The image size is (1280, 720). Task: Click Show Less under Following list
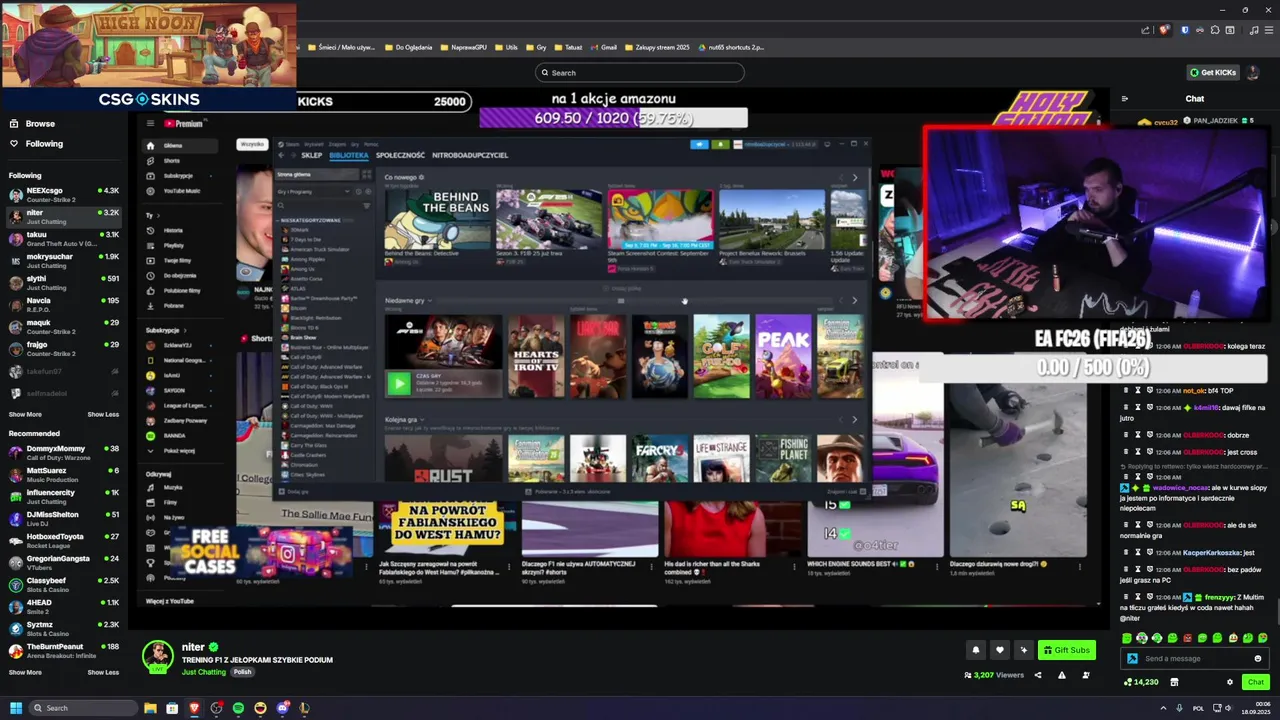pyautogui.click(x=103, y=414)
